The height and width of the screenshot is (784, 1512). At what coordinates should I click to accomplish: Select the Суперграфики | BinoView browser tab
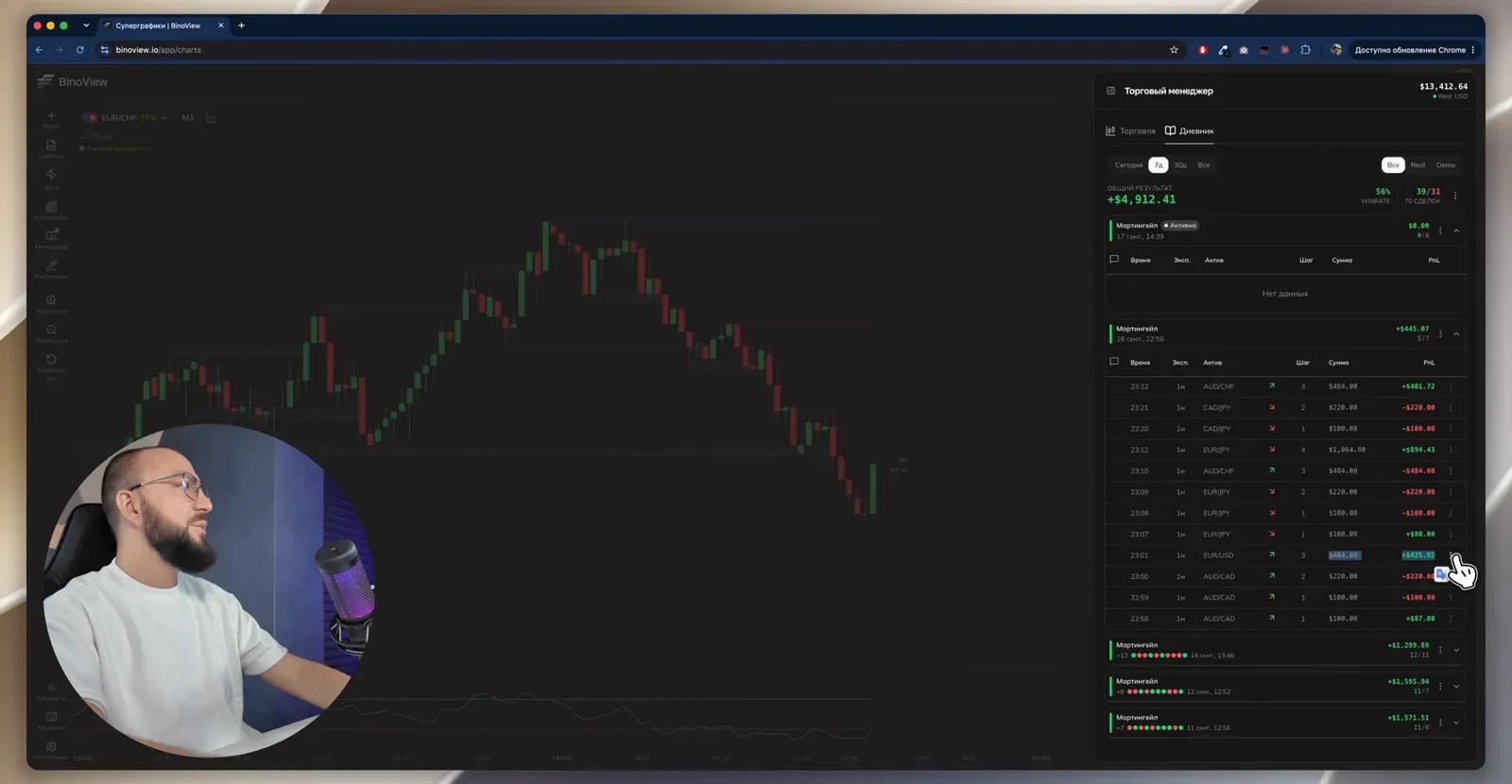[163, 26]
